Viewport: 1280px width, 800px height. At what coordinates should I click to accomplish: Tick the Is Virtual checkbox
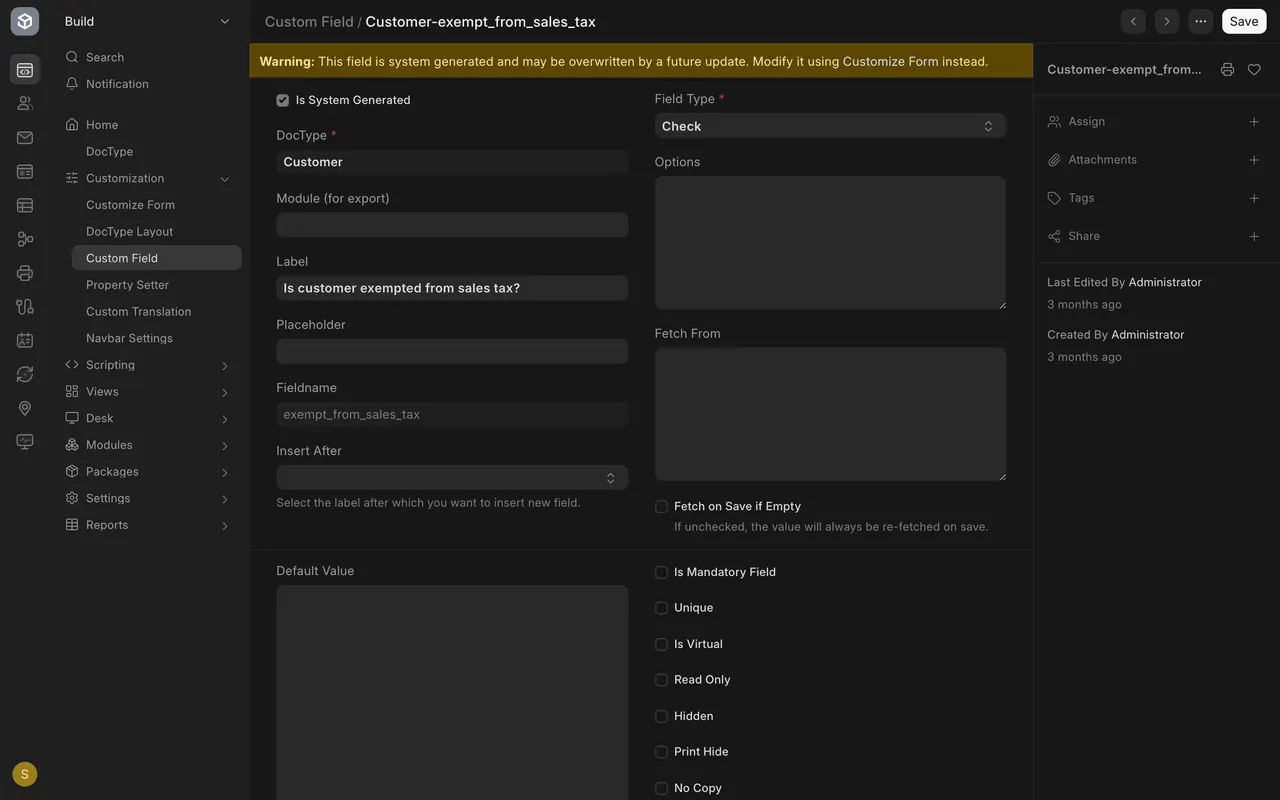[661, 644]
